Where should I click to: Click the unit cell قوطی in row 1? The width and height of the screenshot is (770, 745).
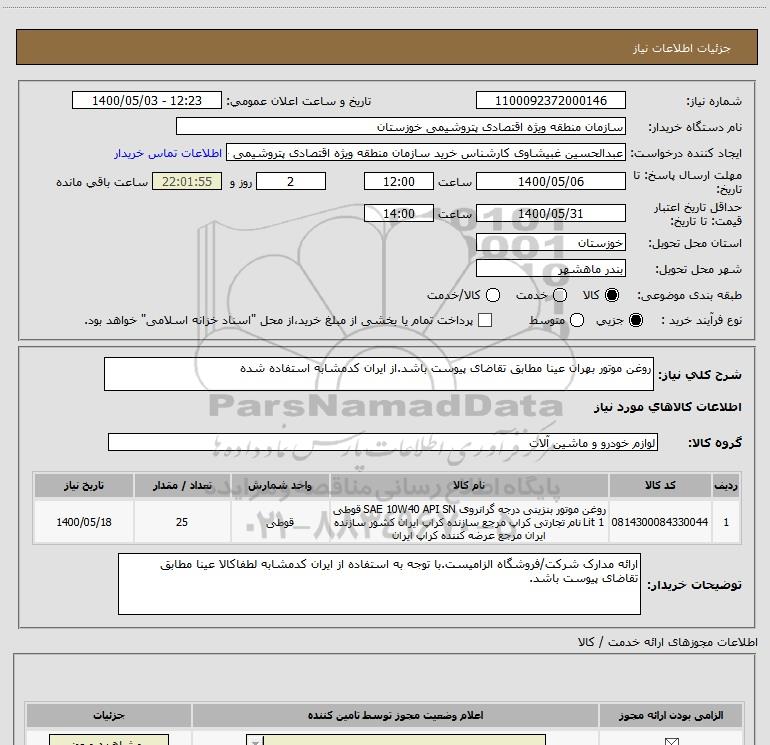[280, 522]
